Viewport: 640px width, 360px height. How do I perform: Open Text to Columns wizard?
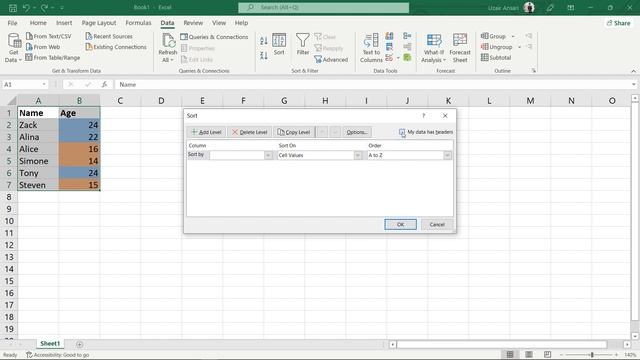click(371, 48)
